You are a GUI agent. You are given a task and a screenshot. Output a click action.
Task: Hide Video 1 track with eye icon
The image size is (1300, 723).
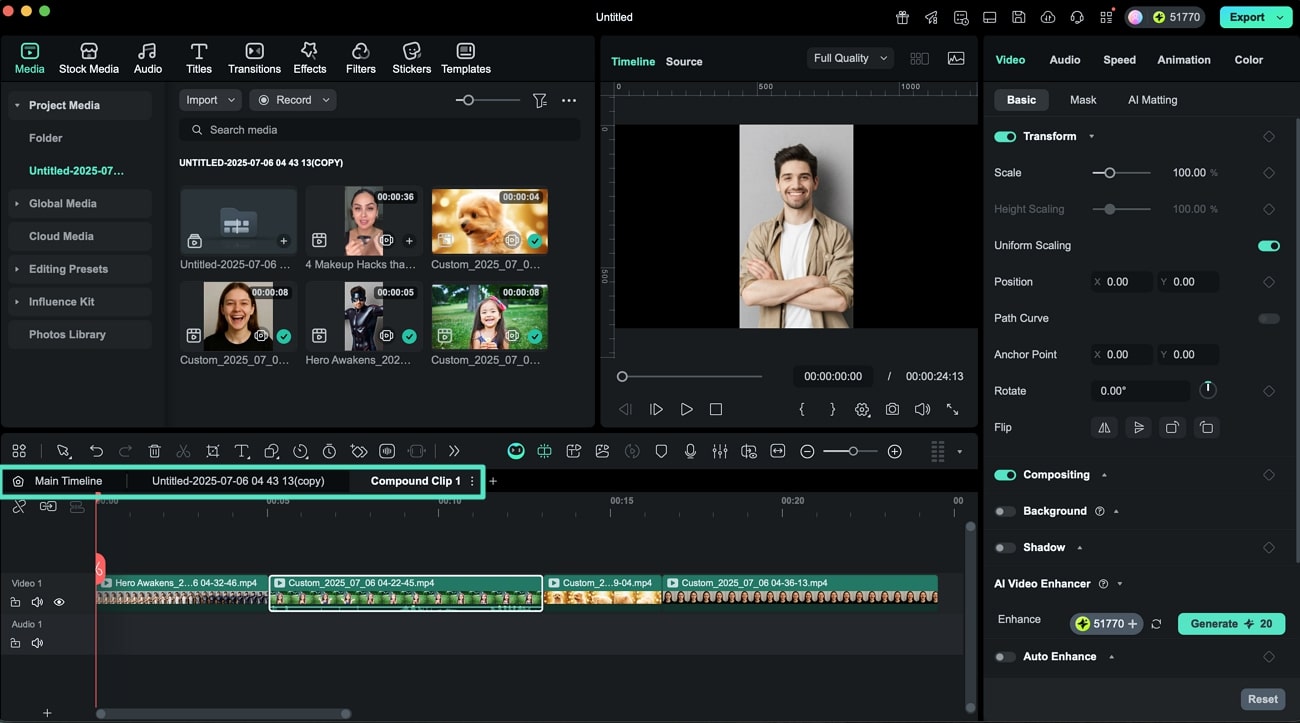(x=59, y=602)
